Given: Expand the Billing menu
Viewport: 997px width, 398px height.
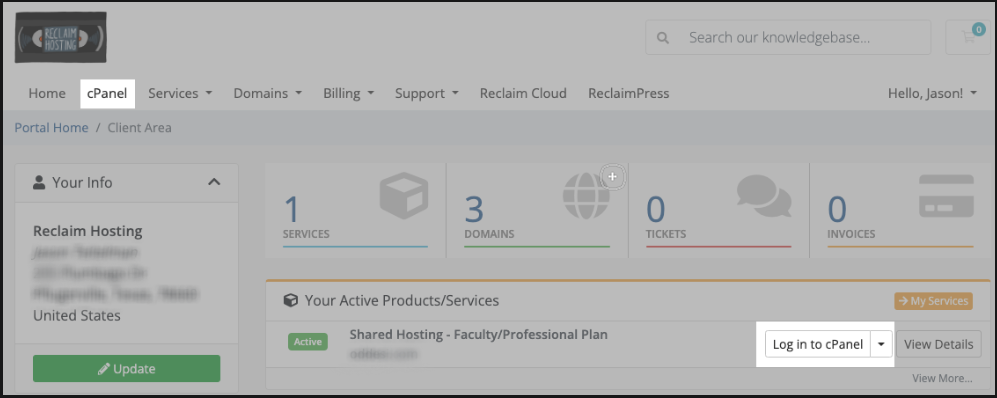Looking at the screenshot, I should point(348,93).
